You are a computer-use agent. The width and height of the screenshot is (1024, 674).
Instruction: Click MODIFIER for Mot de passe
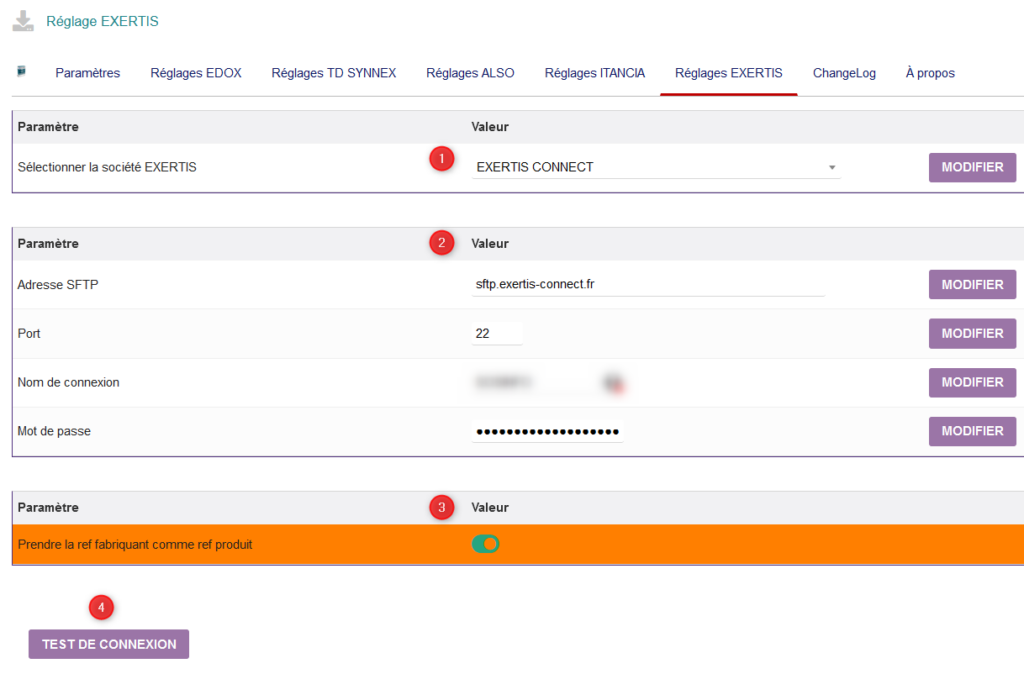[x=972, y=432]
